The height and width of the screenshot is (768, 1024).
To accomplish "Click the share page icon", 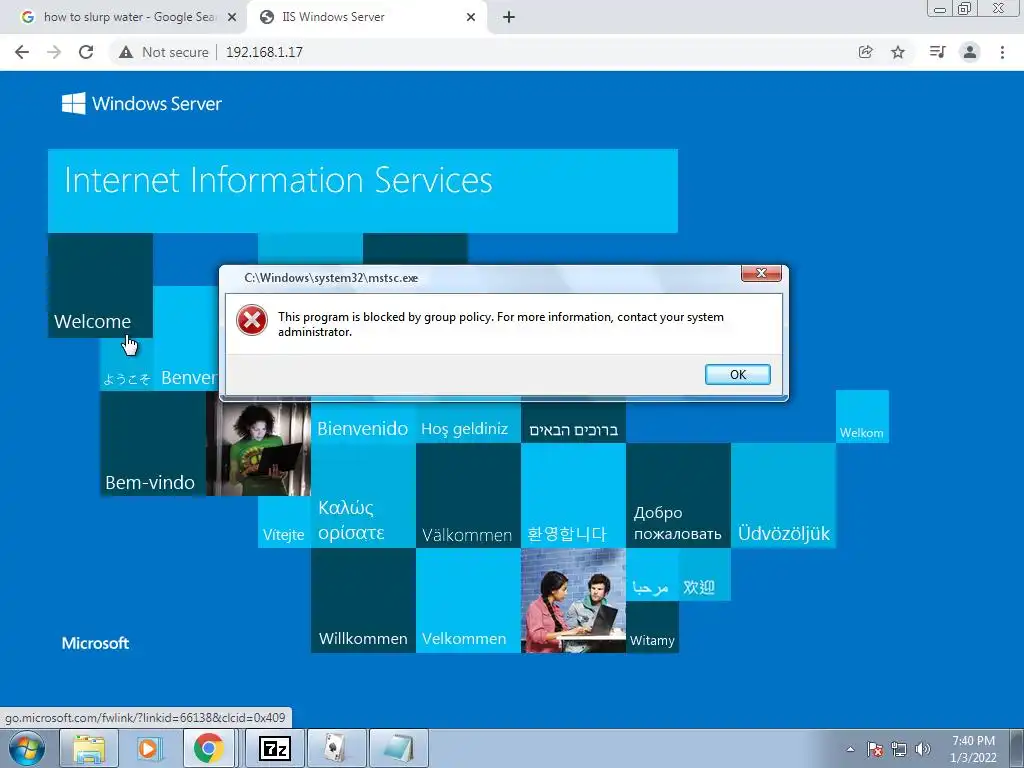I will point(866,52).
